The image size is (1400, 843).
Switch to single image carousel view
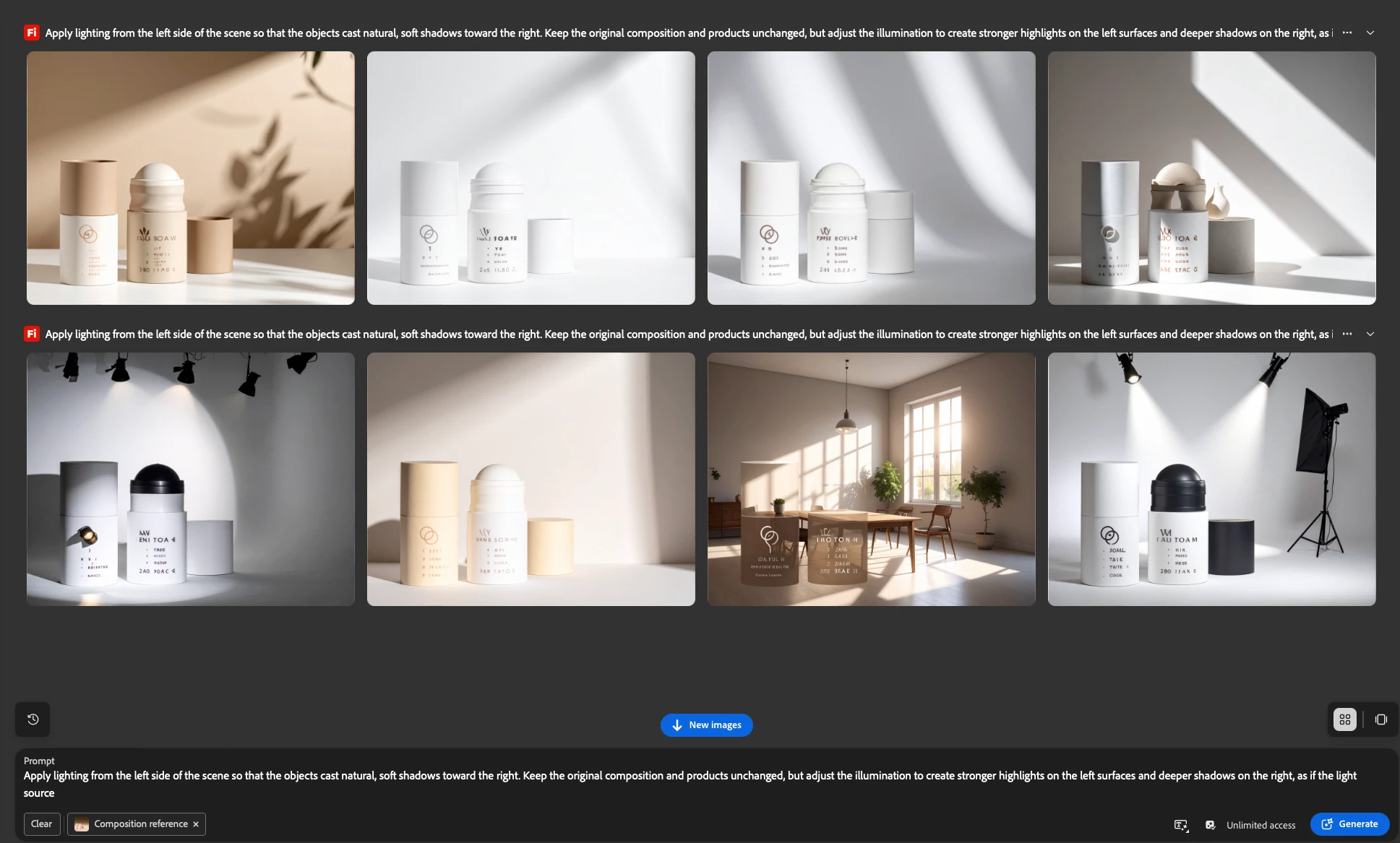[x=1380, y=719]
